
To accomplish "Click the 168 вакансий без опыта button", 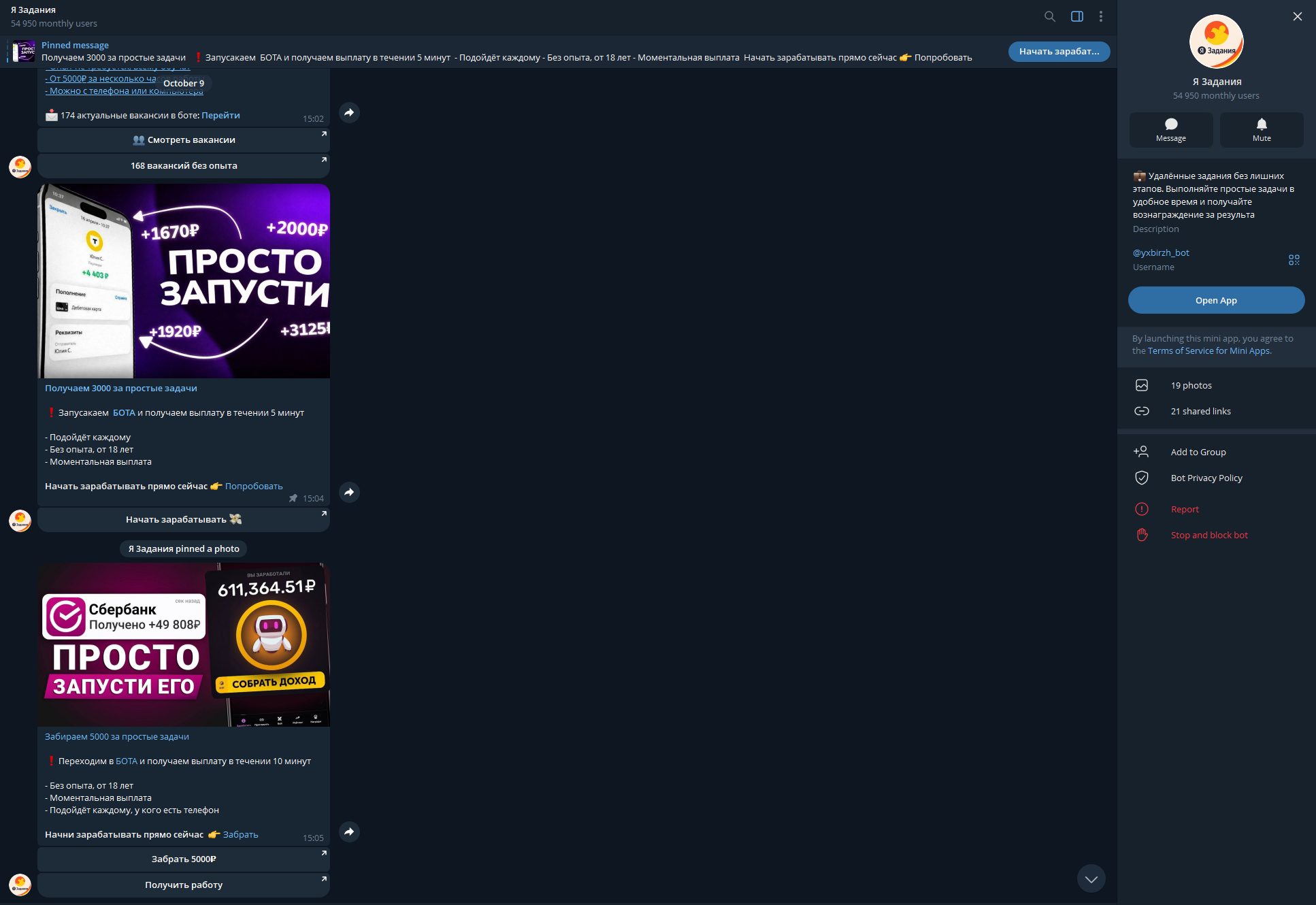I will [184, 166].
